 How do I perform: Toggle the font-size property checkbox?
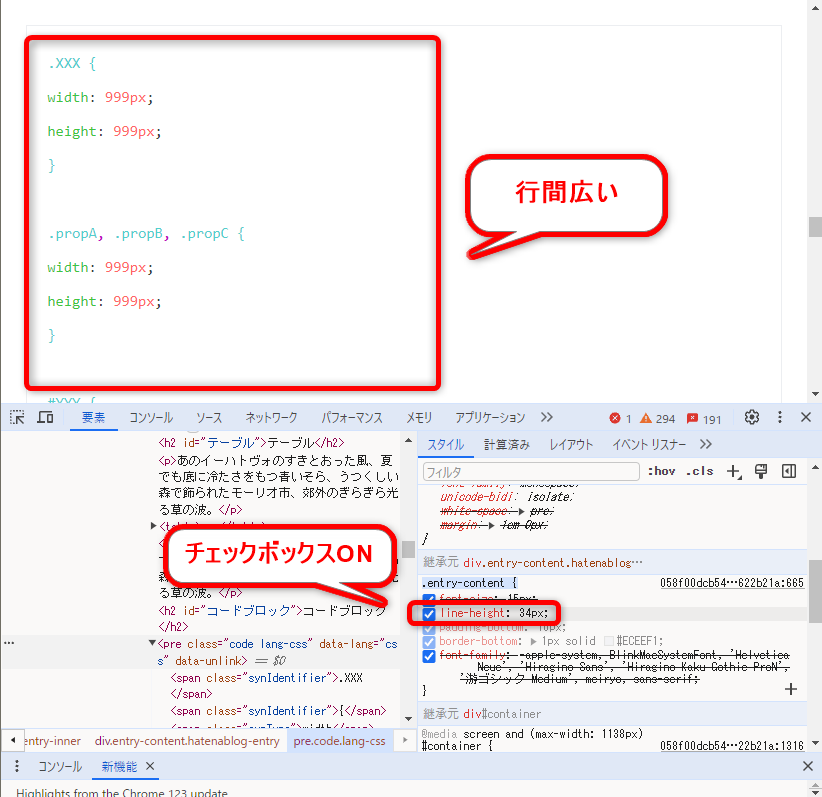pos(429,598)
